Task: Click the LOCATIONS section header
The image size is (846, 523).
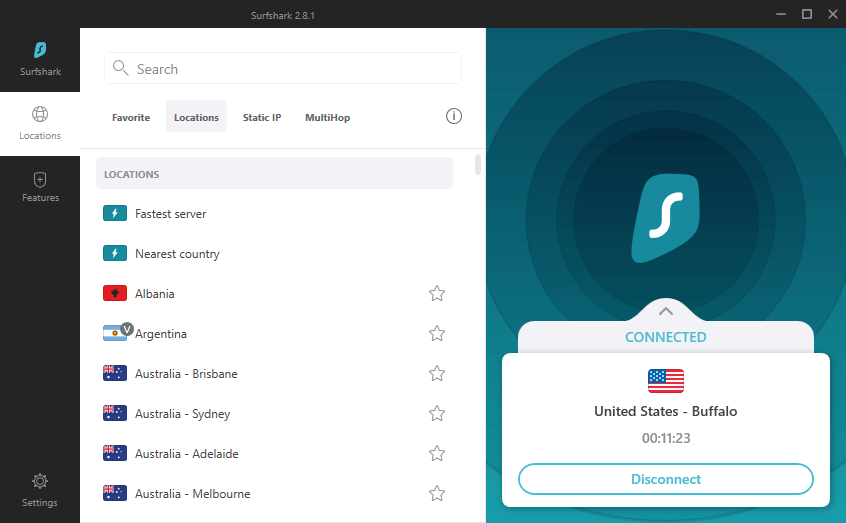Action: pyautogui.click(x=274, y=173)
